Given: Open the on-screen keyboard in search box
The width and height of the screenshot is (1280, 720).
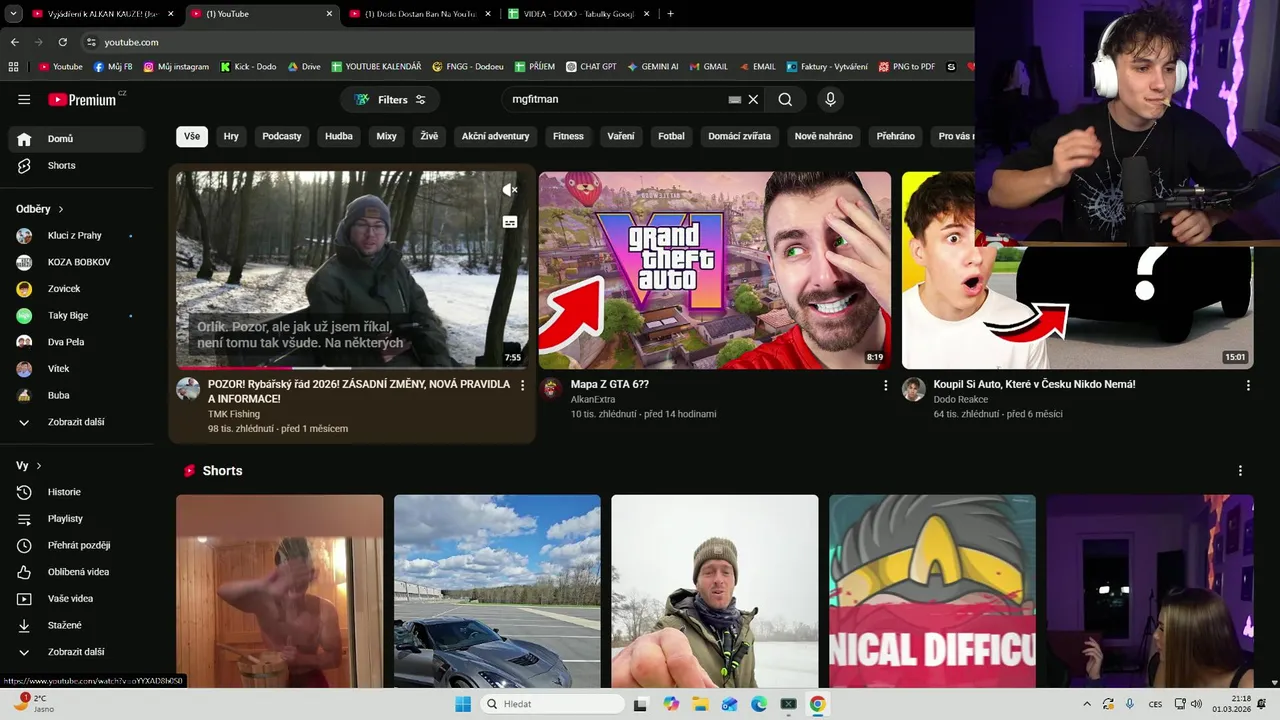Looking at the screenshot, I should tap(735, 99).
